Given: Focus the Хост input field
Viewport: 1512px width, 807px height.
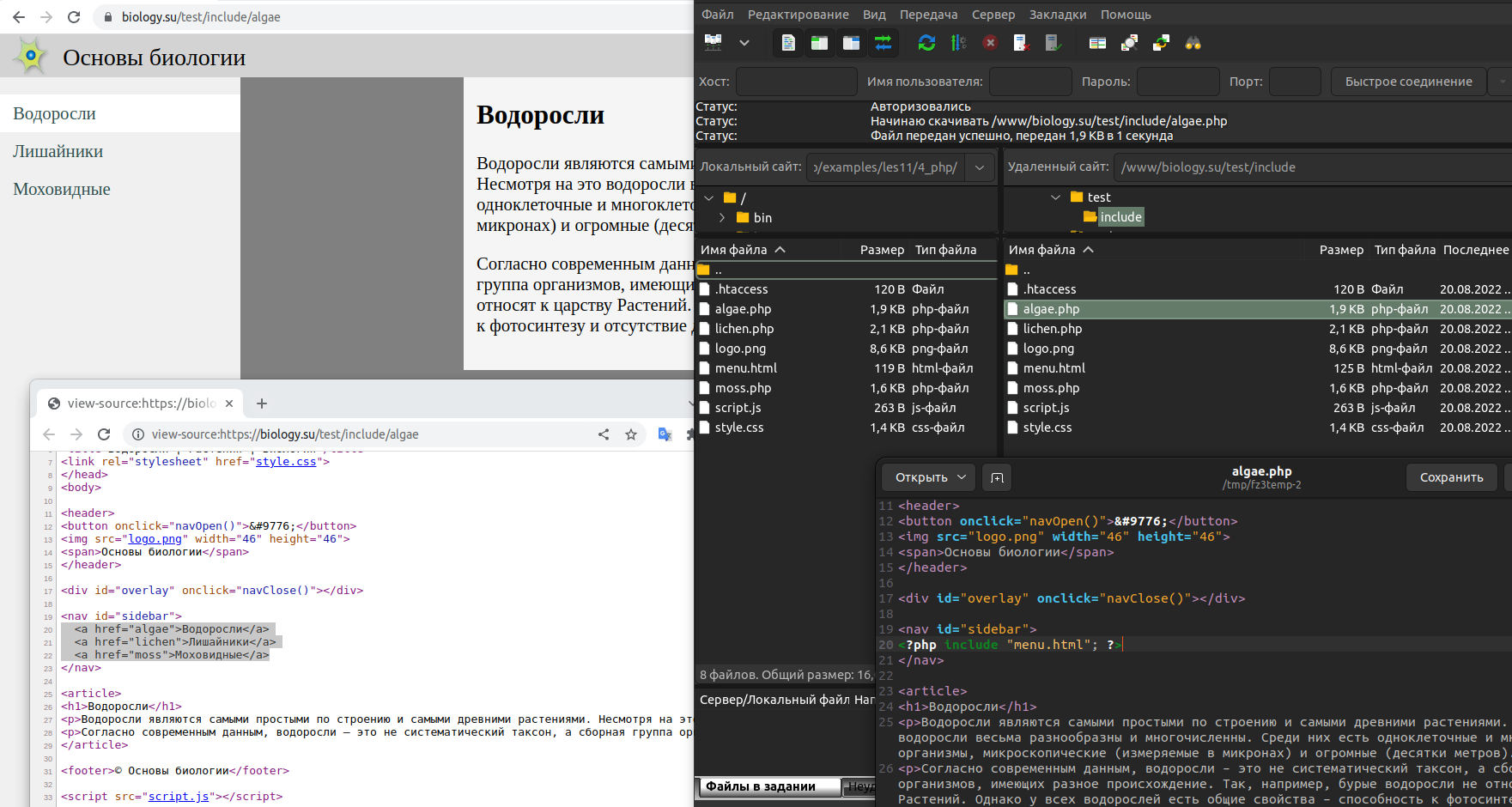Looking at the screenshot, I should [796, 82].
